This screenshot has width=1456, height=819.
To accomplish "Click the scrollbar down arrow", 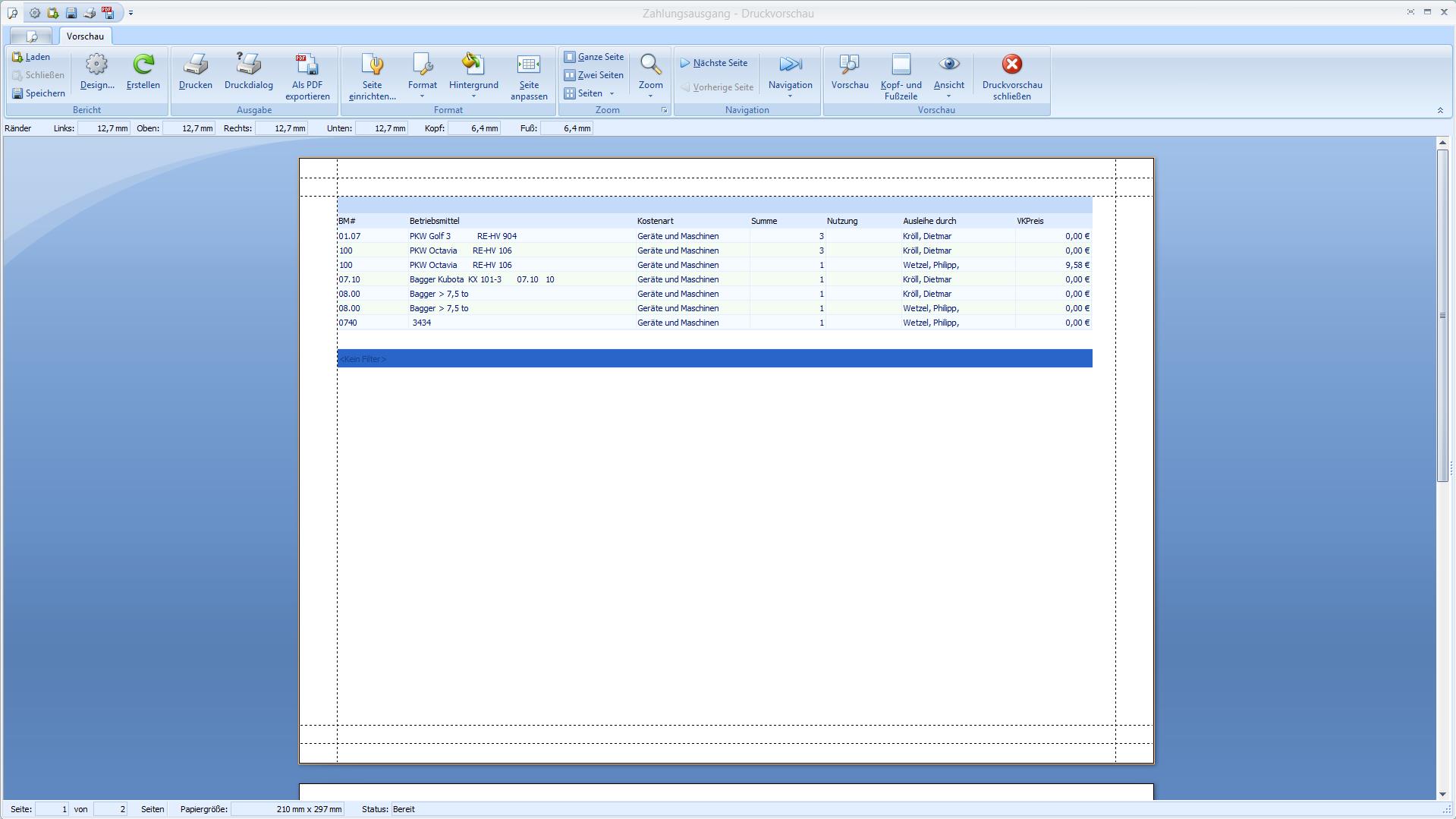I will pyautogui.click(x=1442, y=794).
